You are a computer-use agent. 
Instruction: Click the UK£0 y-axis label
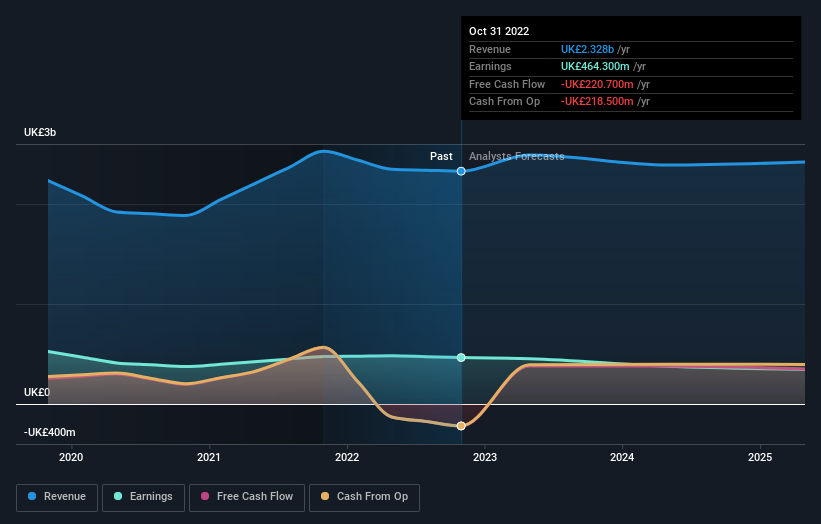[x=37, y=393]
